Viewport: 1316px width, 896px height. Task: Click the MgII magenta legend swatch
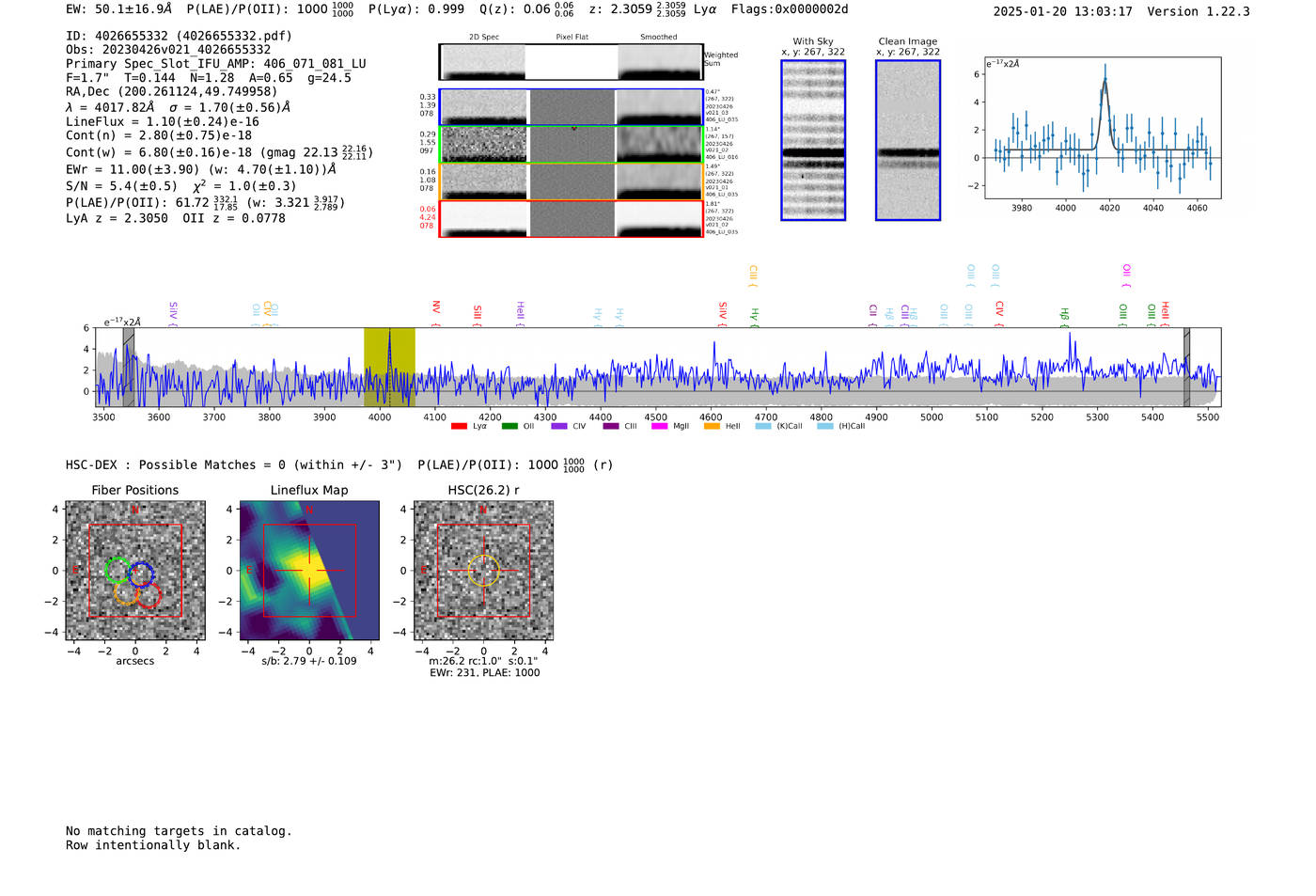coord(662,426)
